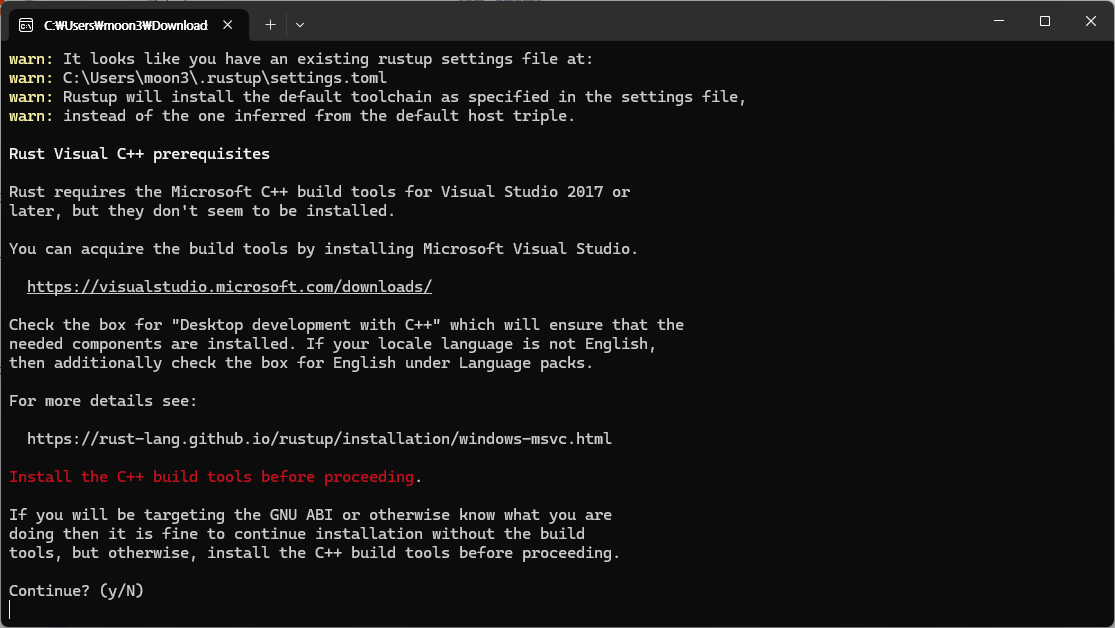Click the "Continue? (y/N)" prompt text
1115x628 pixels.
point(76,591)
